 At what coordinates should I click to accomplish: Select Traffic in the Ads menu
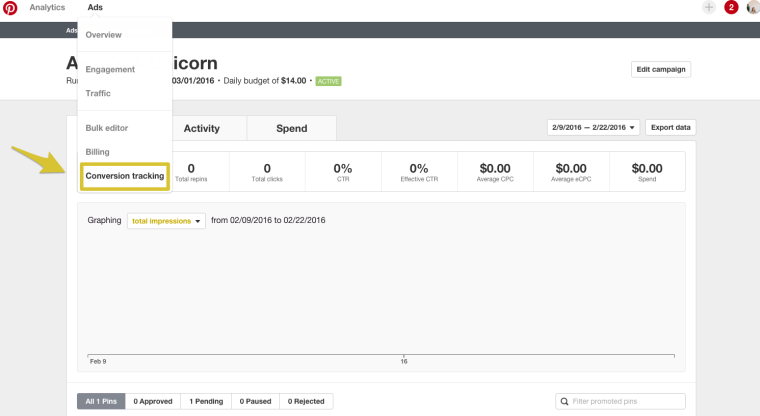(x=98, y=93)
